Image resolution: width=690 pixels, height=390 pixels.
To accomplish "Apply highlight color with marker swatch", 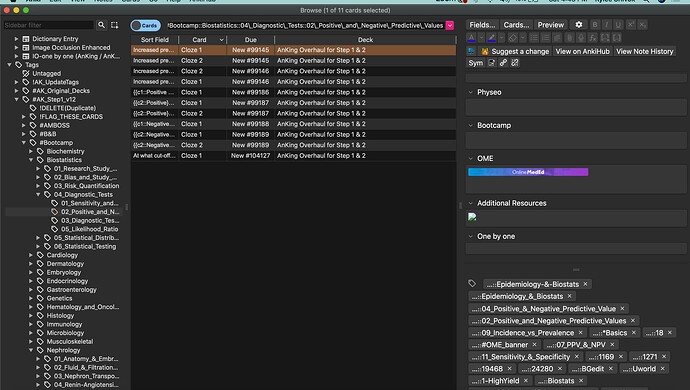I will coord(492,38).
